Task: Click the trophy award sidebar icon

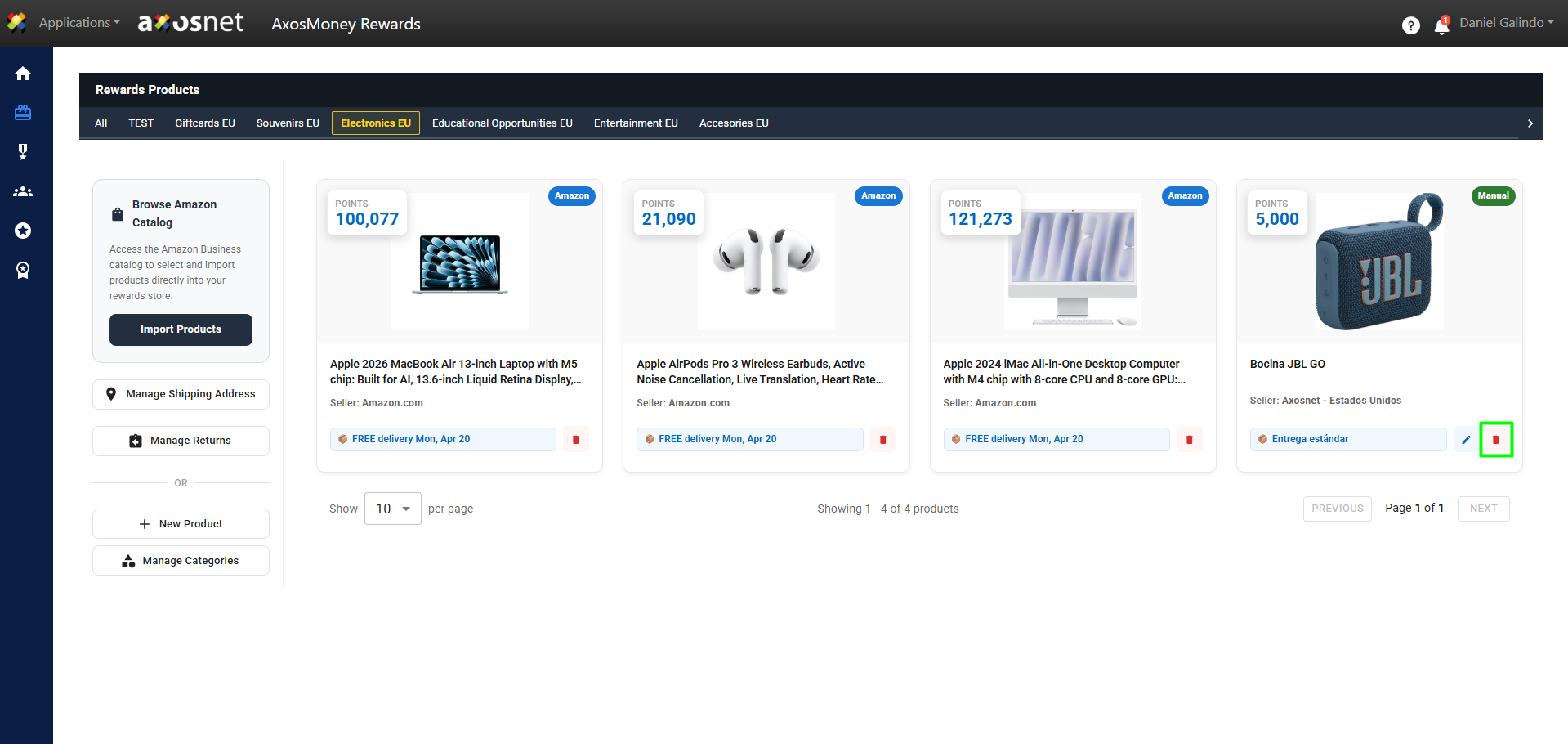Action: [x=23, y=151]
